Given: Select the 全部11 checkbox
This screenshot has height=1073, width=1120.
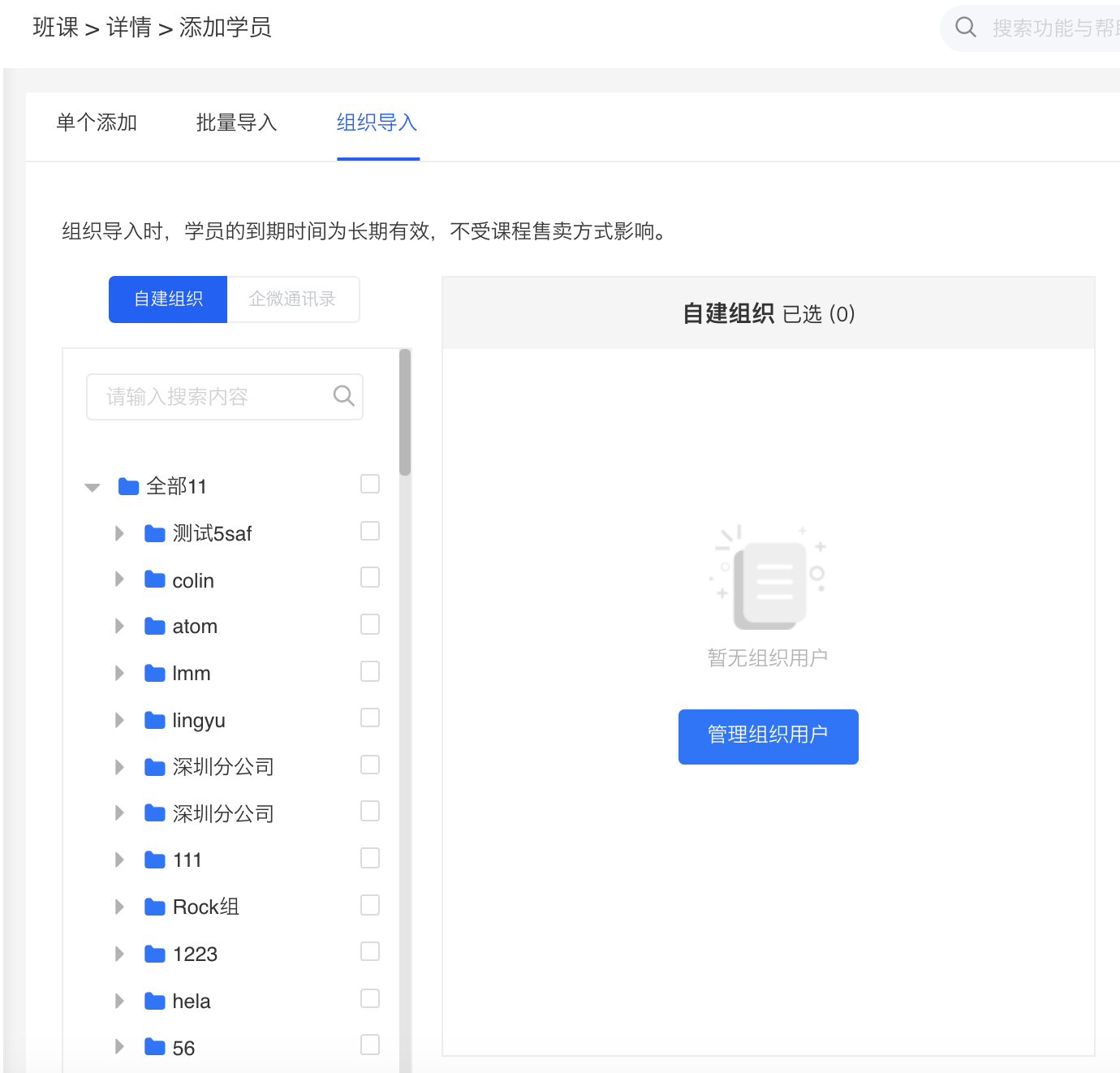Looking at the screenshot, I should tap(370, 484).
